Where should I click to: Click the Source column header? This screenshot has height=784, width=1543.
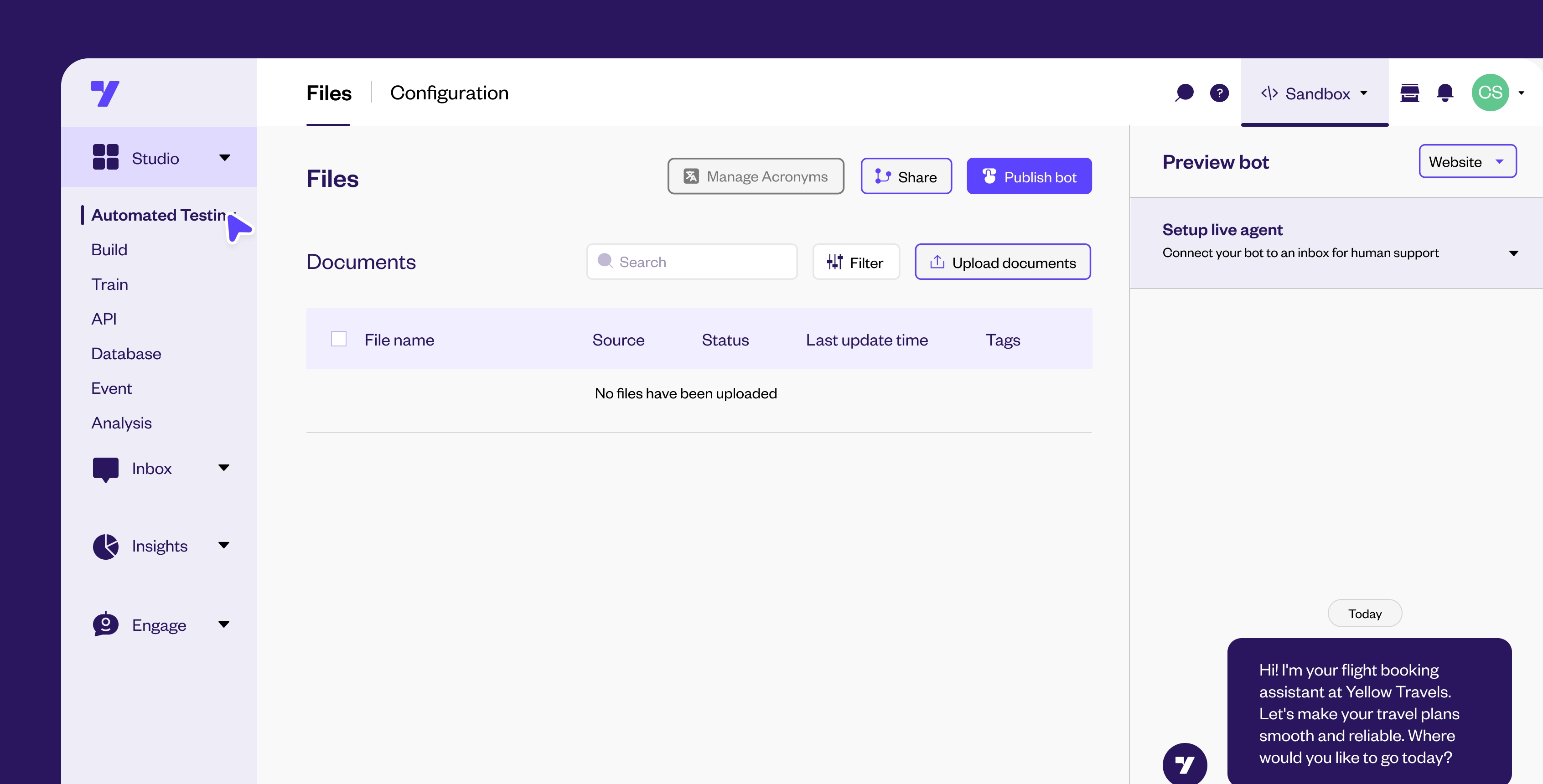(x=618, y=340)
